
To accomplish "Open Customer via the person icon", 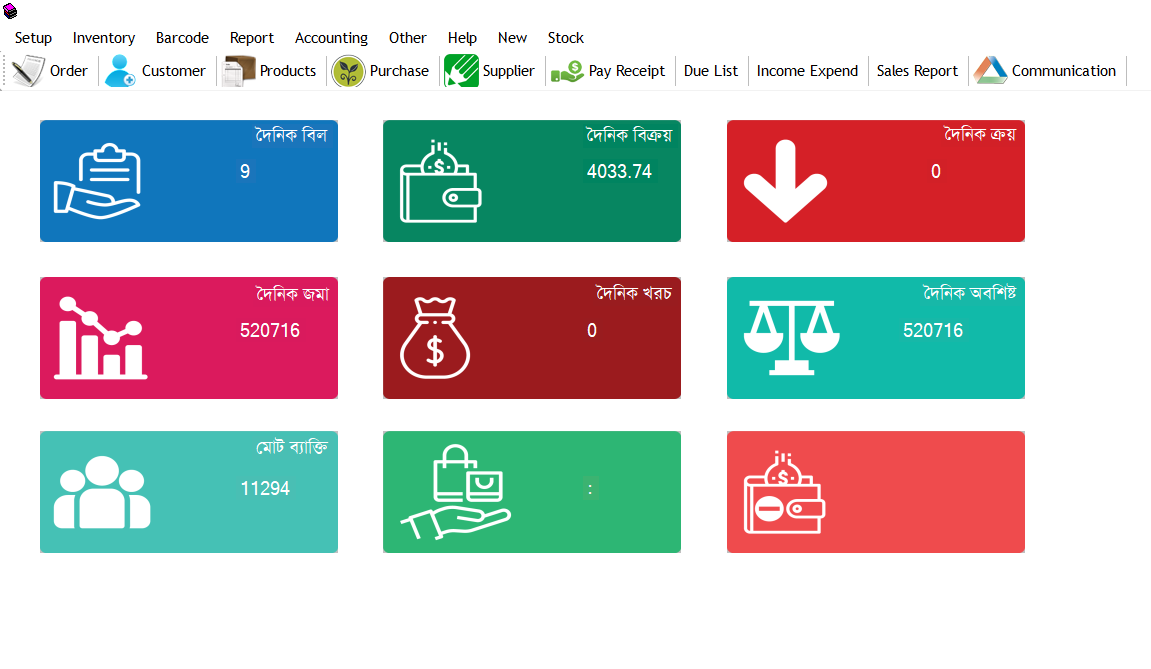I will 121,71.
